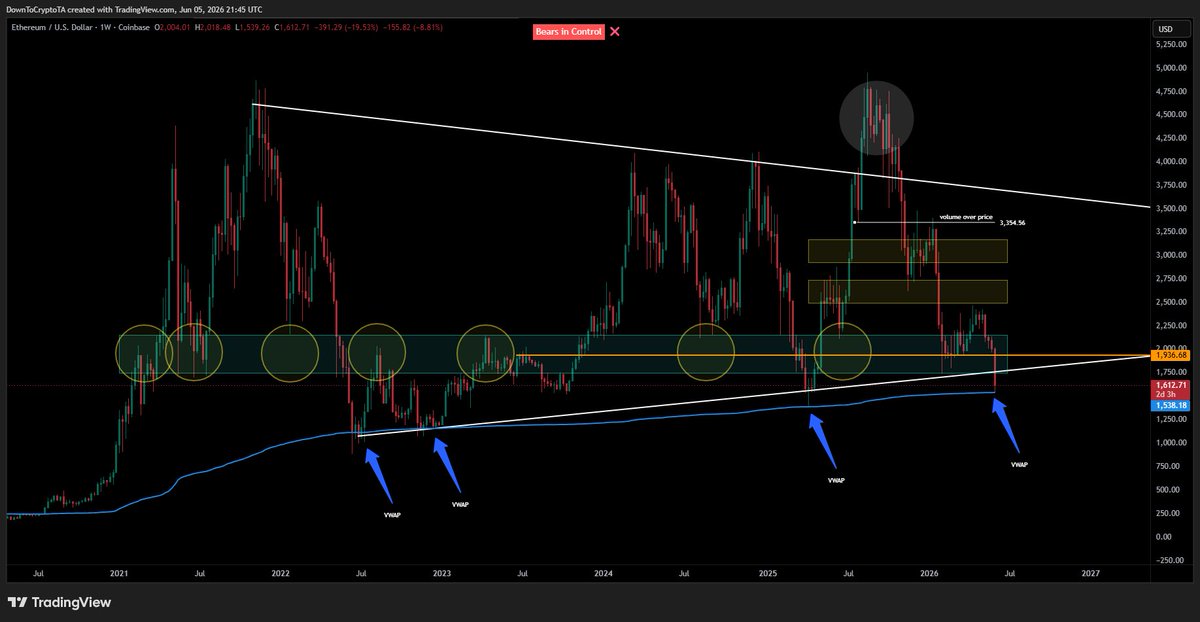1200x622 pixels.
Task: Click the 2,500.00 price axis label
Action: pyautogui.click(x=1171, y=302)
